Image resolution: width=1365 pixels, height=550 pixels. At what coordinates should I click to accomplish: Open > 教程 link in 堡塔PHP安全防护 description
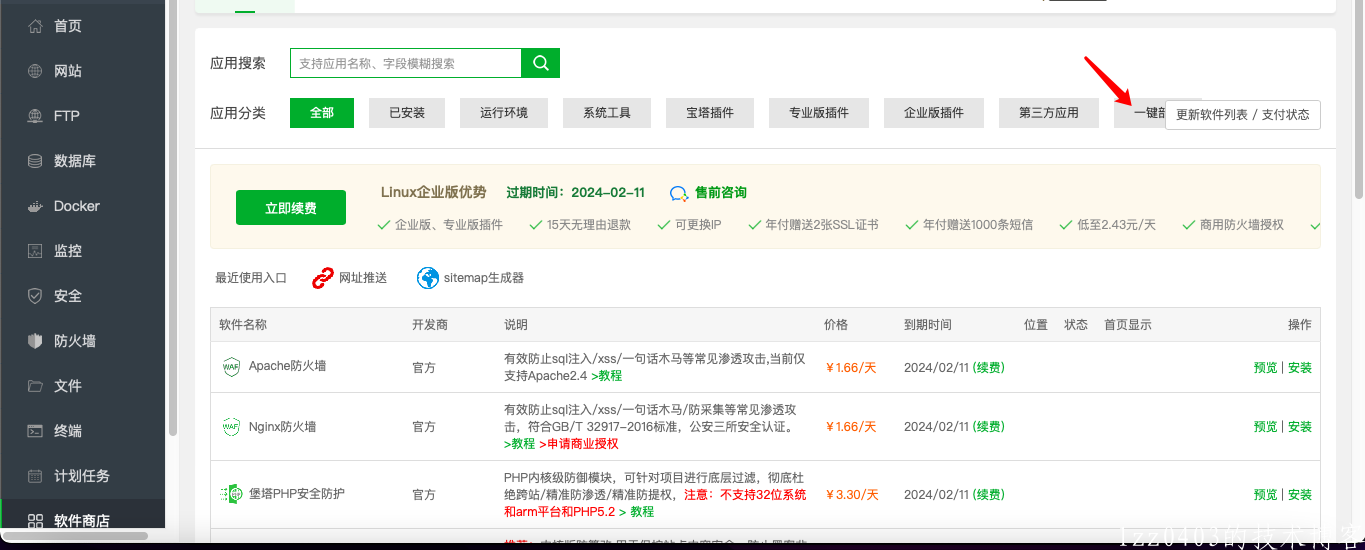pos(636,511)
